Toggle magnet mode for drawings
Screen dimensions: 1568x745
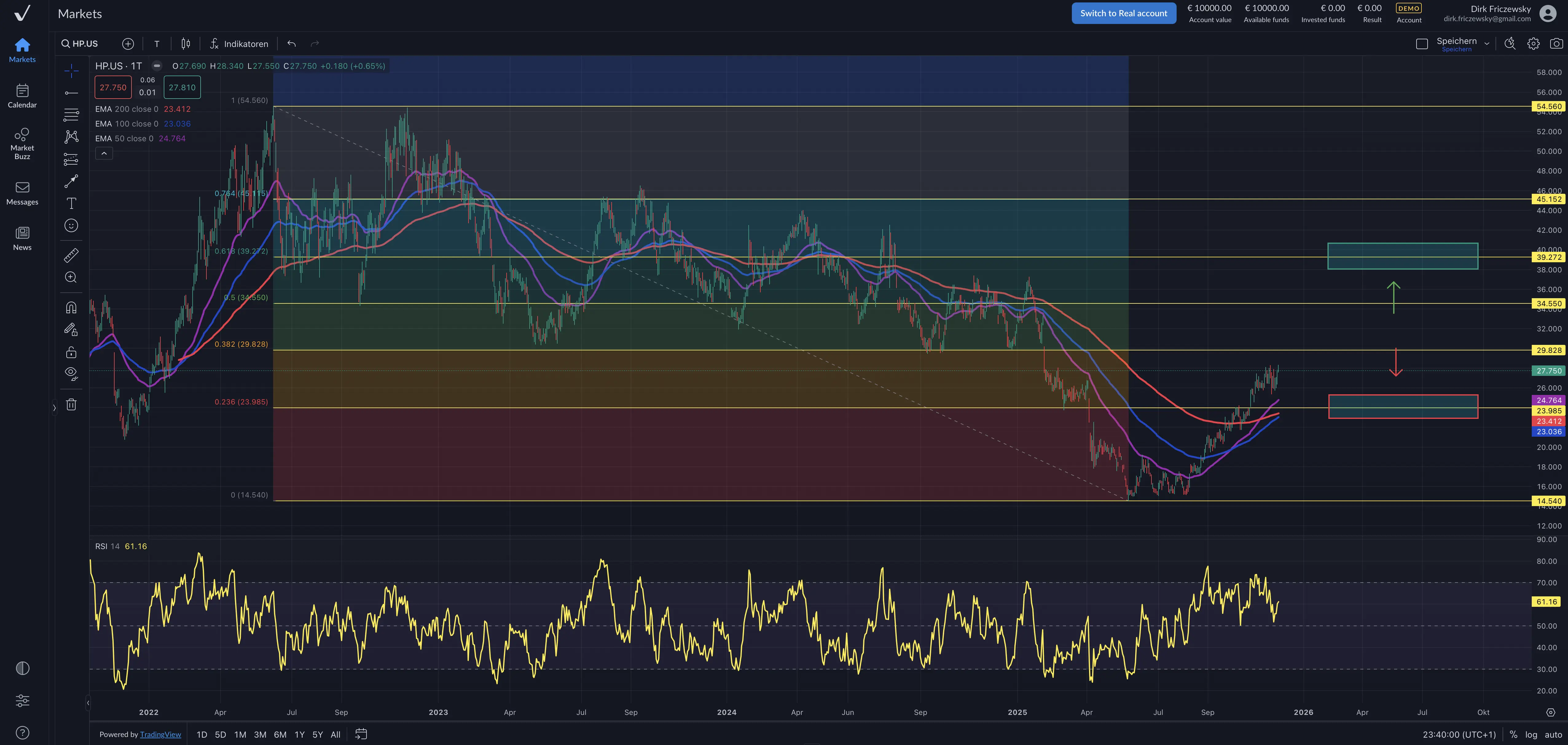click(71, 307)
